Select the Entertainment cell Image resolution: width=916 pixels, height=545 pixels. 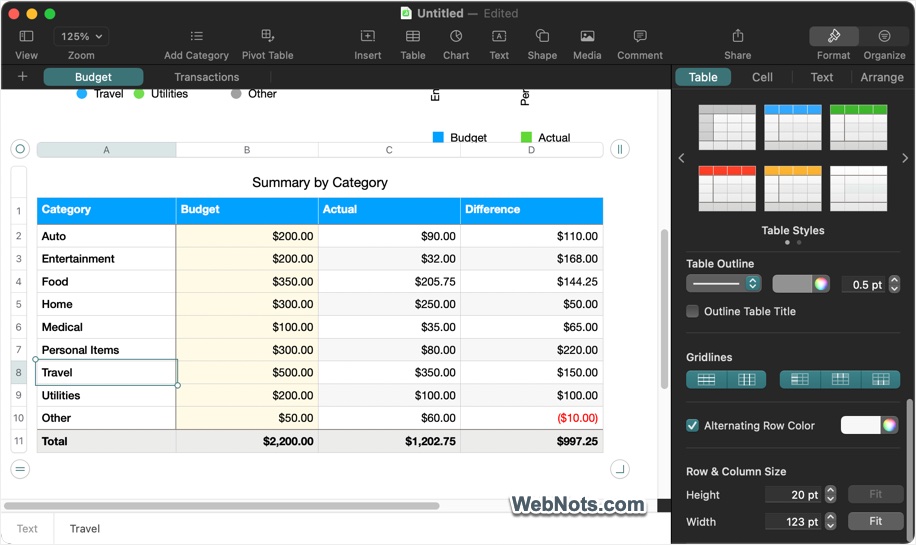click(x=106, y=259)
